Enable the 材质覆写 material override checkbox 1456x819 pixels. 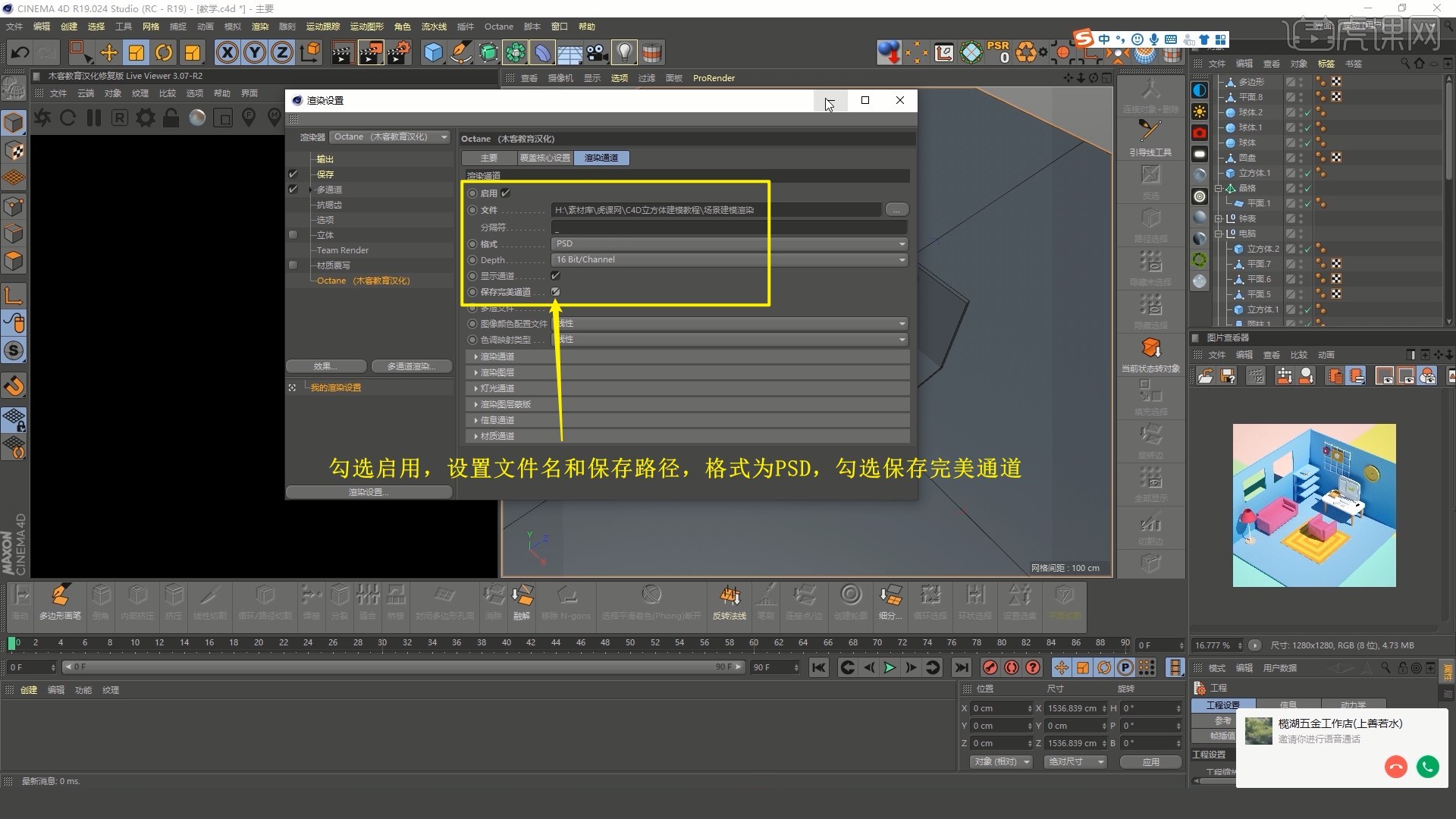(293, 265)
